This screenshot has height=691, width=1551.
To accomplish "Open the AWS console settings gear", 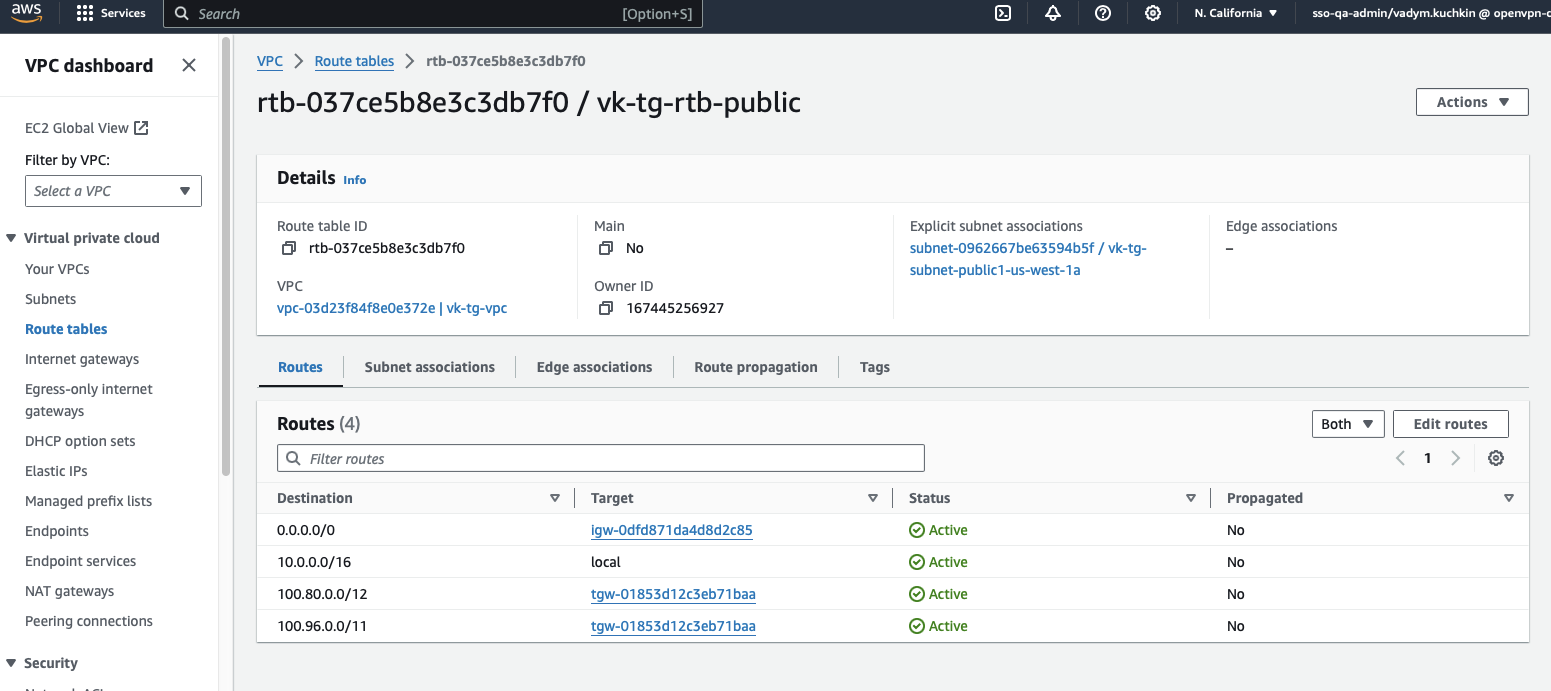I will 1153,14.
